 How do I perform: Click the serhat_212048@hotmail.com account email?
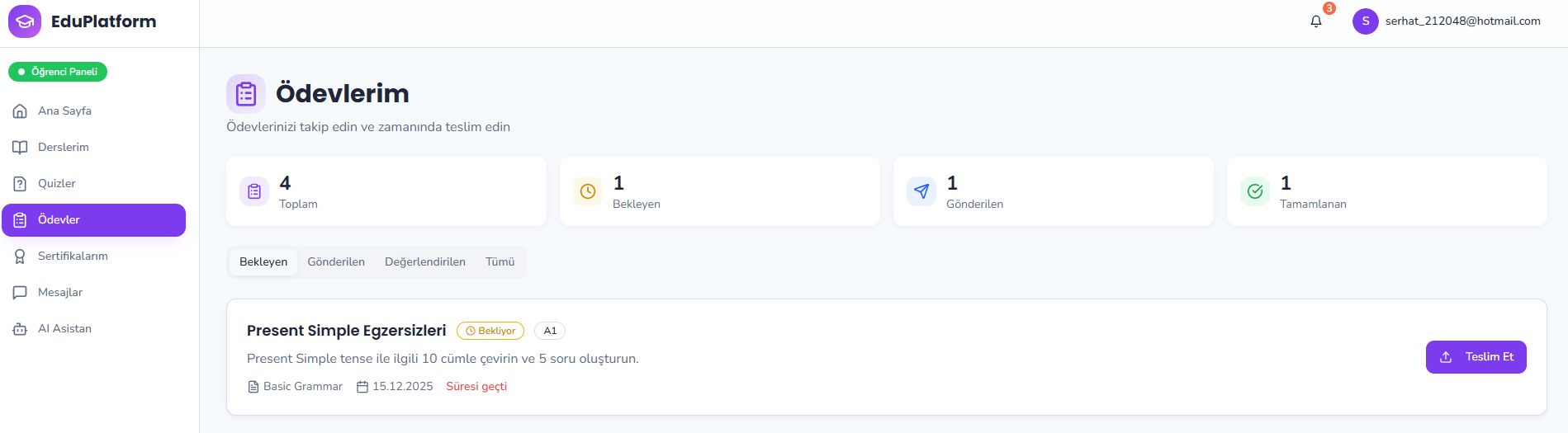[x=1462, y=21]
